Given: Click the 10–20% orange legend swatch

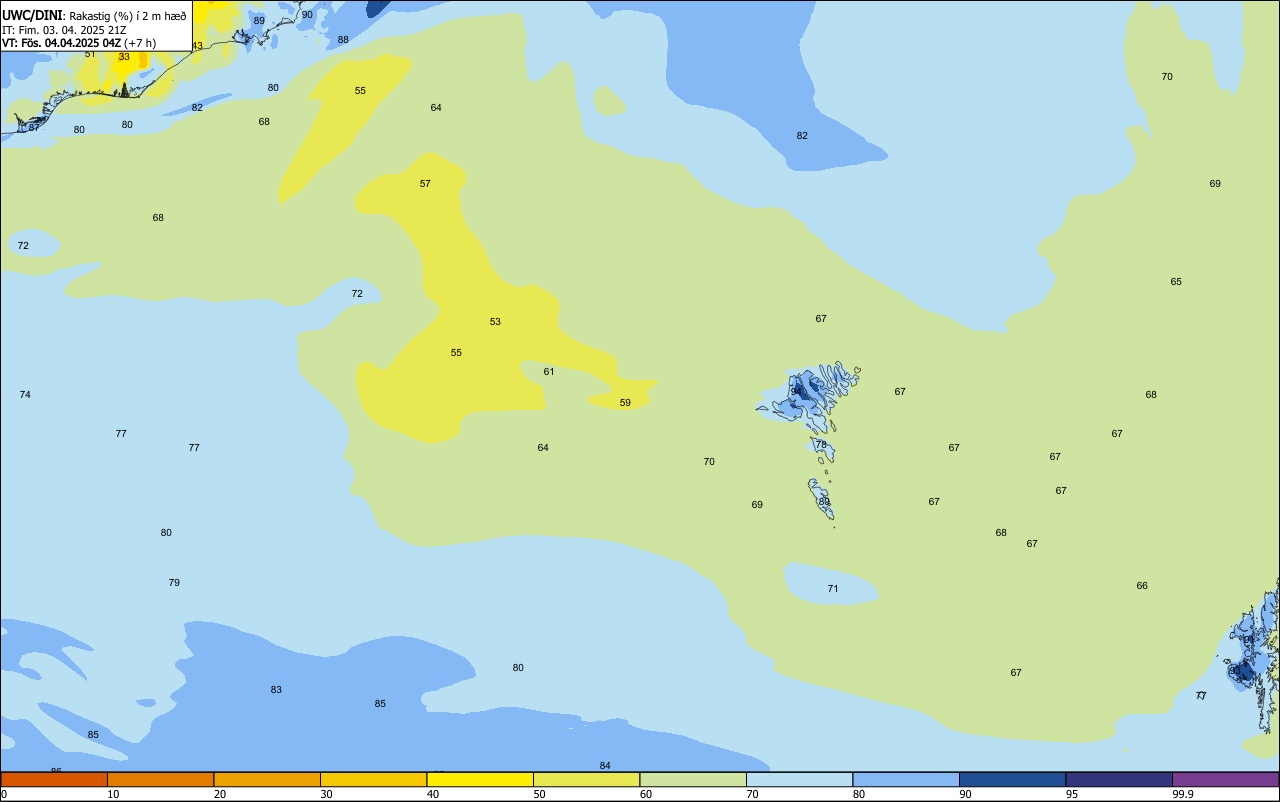Looking at the screenshot, I should [160, 779].
